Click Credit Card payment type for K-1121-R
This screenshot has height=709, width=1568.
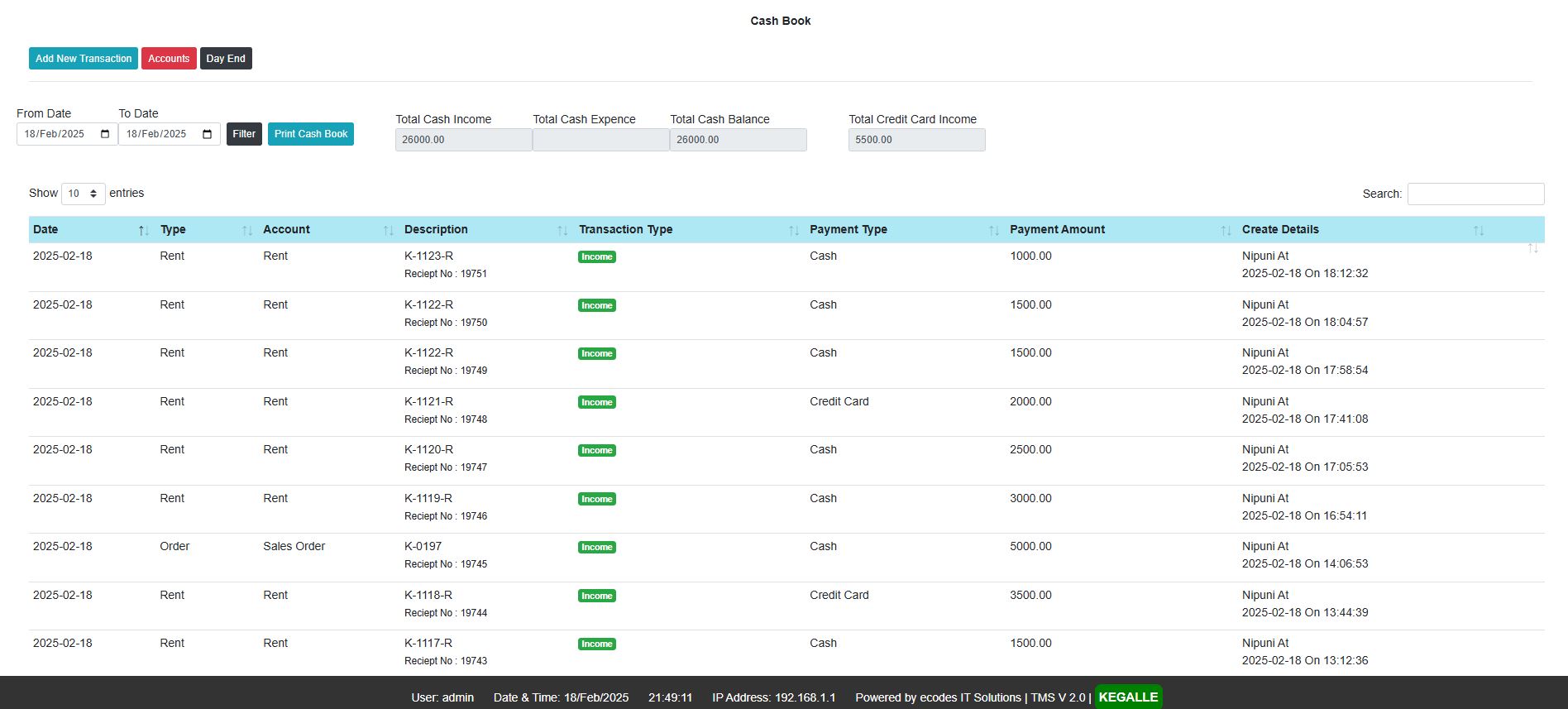(839, 401)
